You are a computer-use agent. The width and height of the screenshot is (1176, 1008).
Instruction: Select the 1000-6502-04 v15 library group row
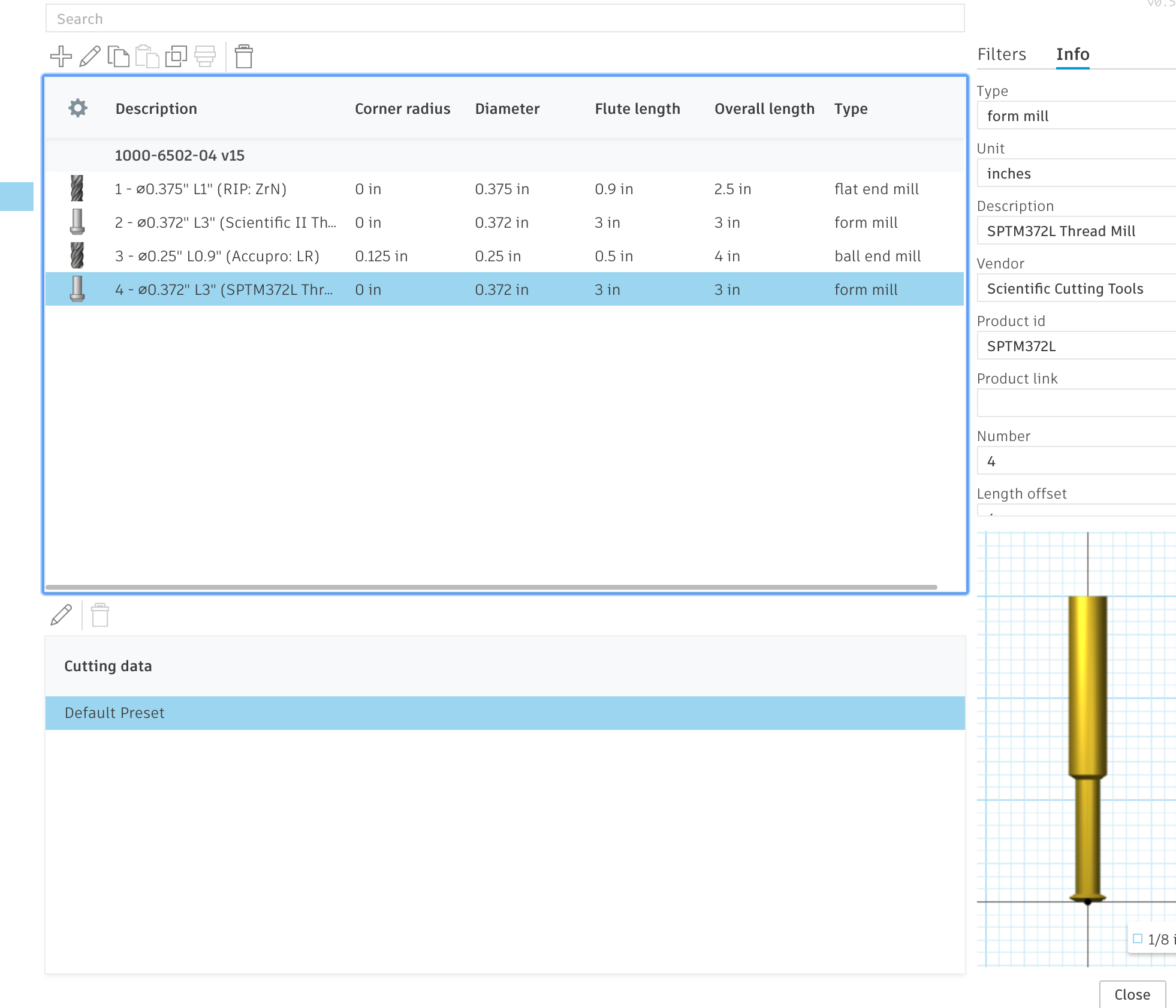[x=505, y=155]
